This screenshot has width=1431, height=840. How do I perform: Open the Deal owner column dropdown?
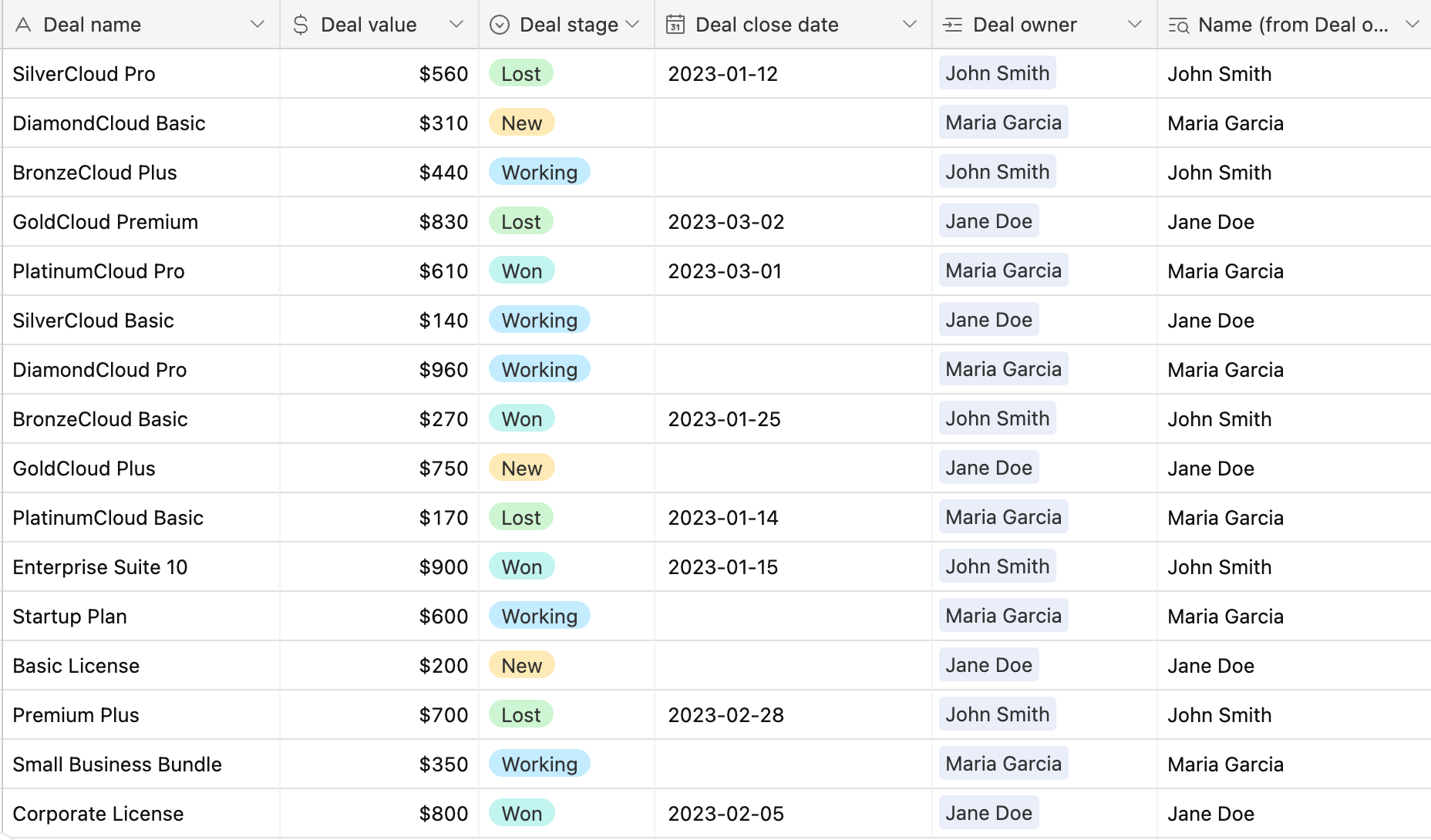[1136, 24]
